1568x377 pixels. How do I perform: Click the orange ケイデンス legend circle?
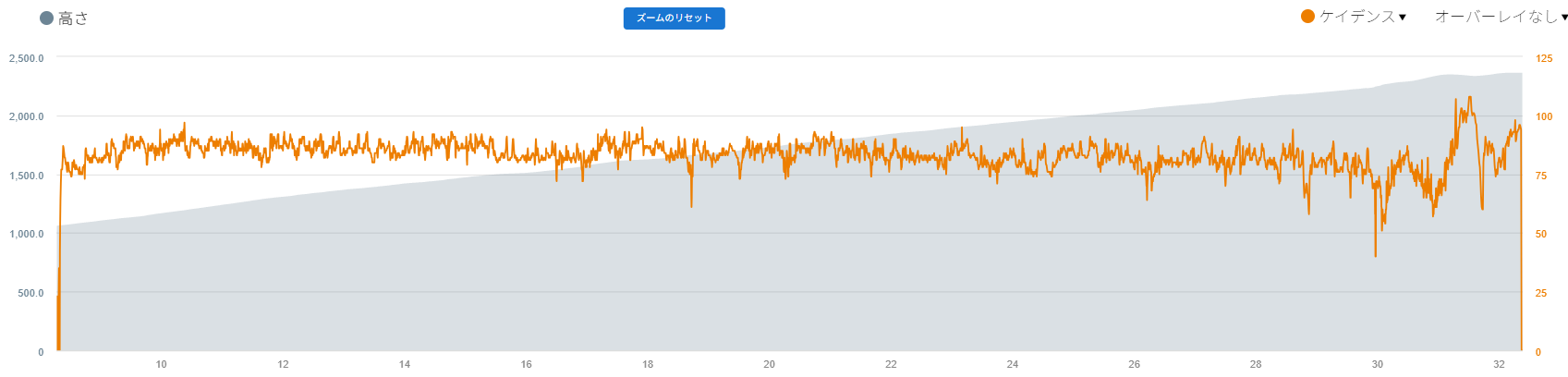1307,17
